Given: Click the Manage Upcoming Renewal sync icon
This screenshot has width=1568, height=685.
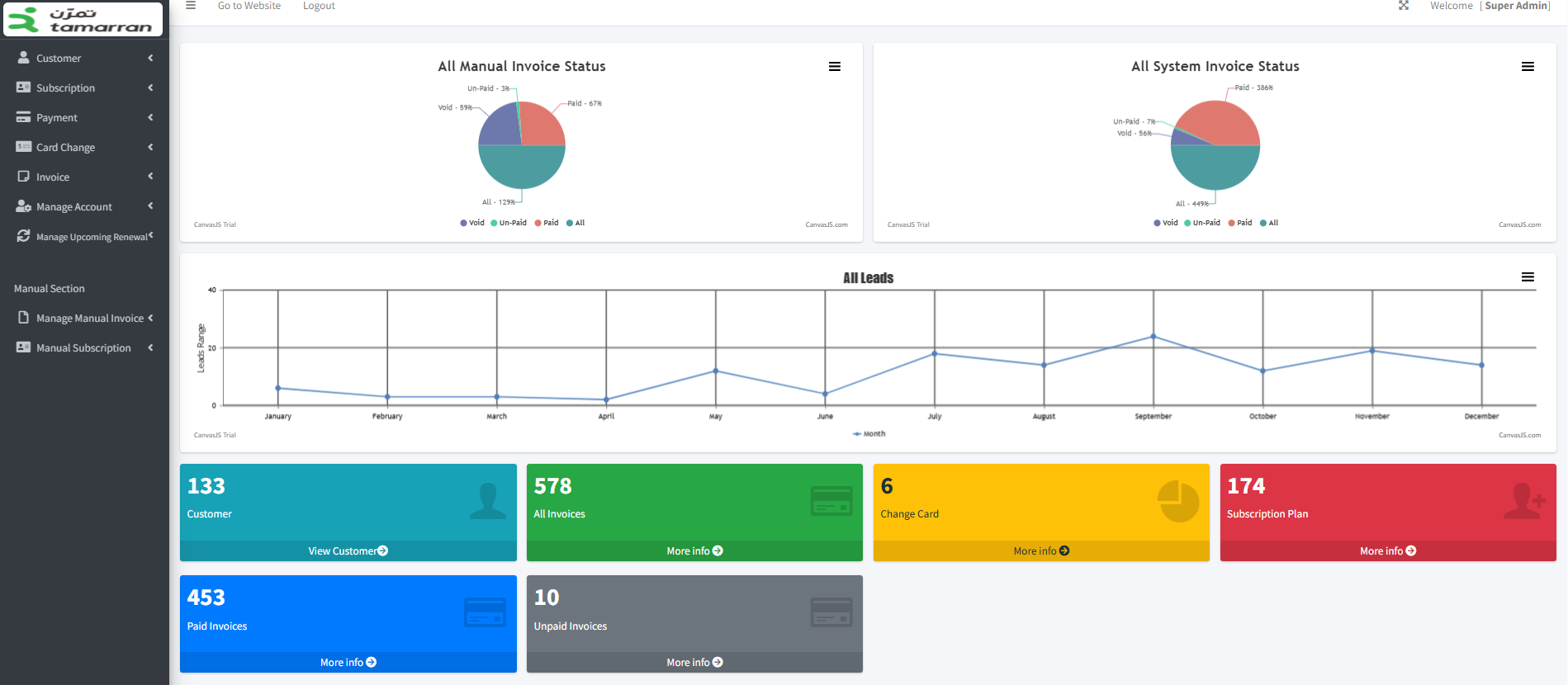Looking at the screenshot, I should pyautogui.click(x=23, y=236).
